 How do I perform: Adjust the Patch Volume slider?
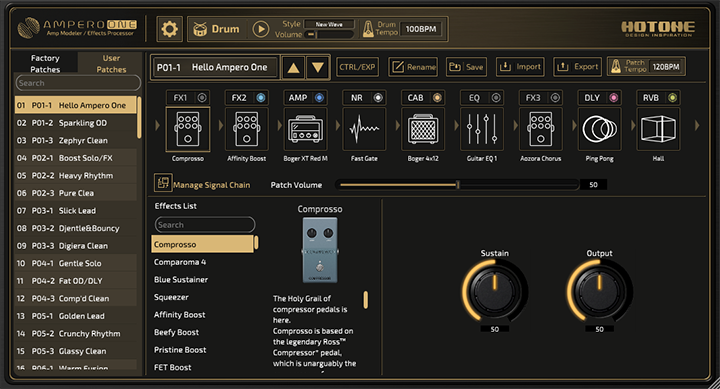coord(458,185)
